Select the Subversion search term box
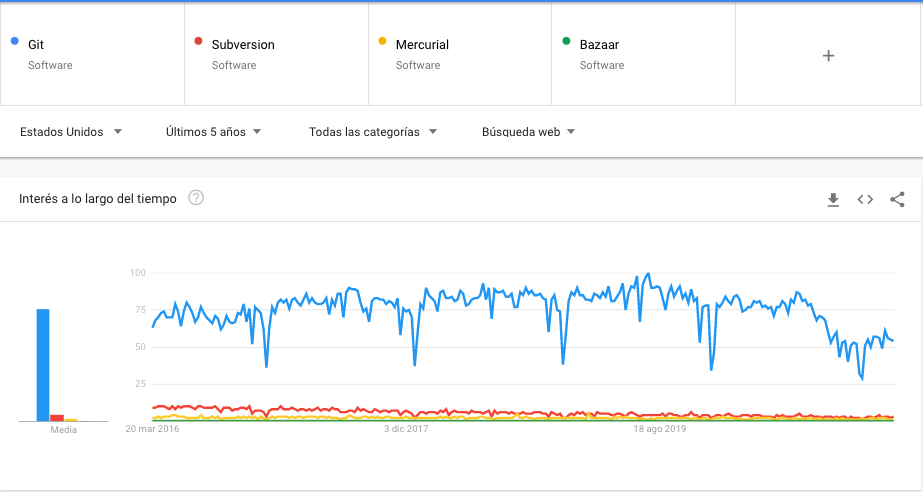This screenshot has width=923, height=492. [277, 54]
